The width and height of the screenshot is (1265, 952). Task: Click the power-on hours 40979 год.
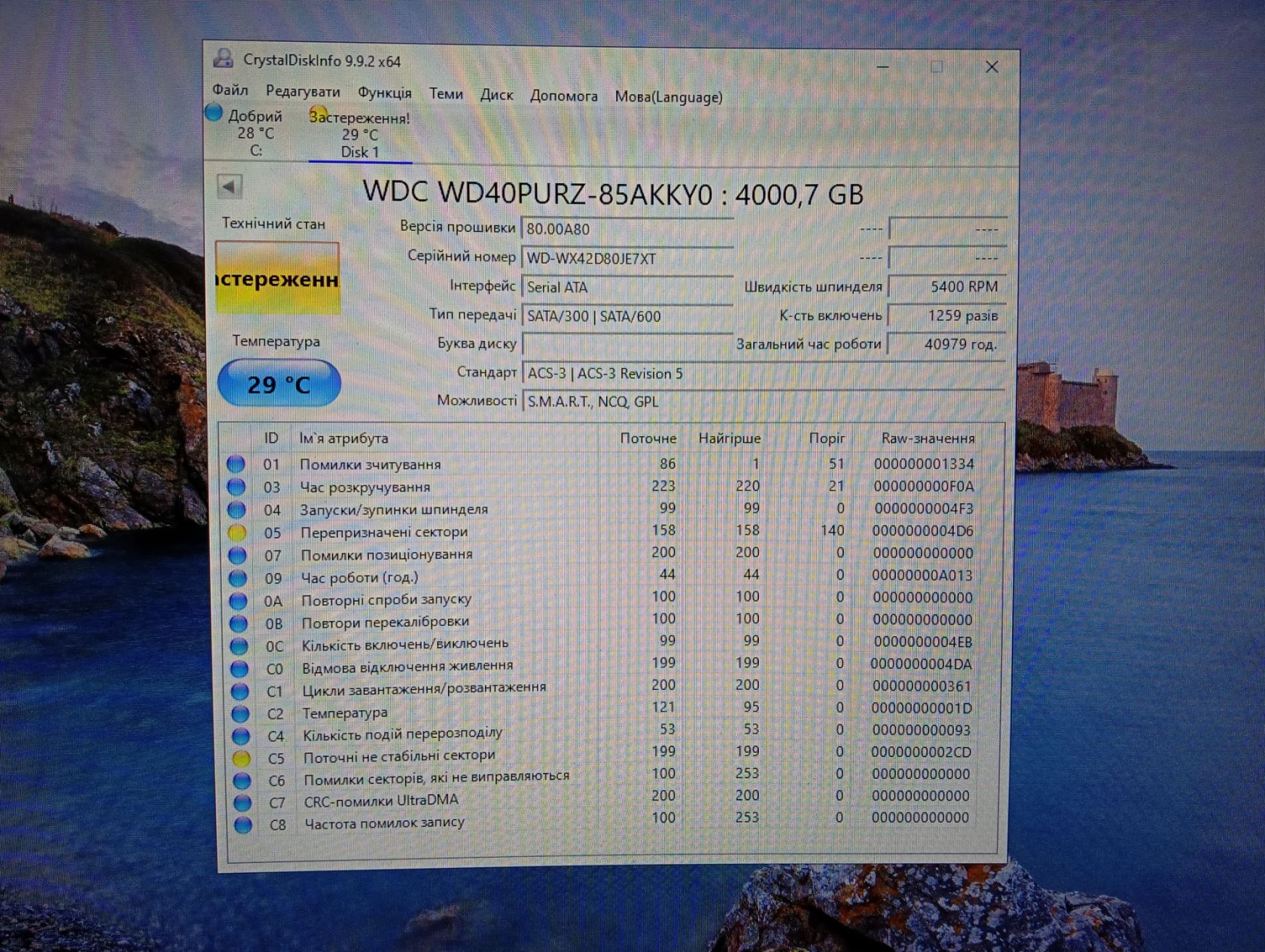point(946,343)
